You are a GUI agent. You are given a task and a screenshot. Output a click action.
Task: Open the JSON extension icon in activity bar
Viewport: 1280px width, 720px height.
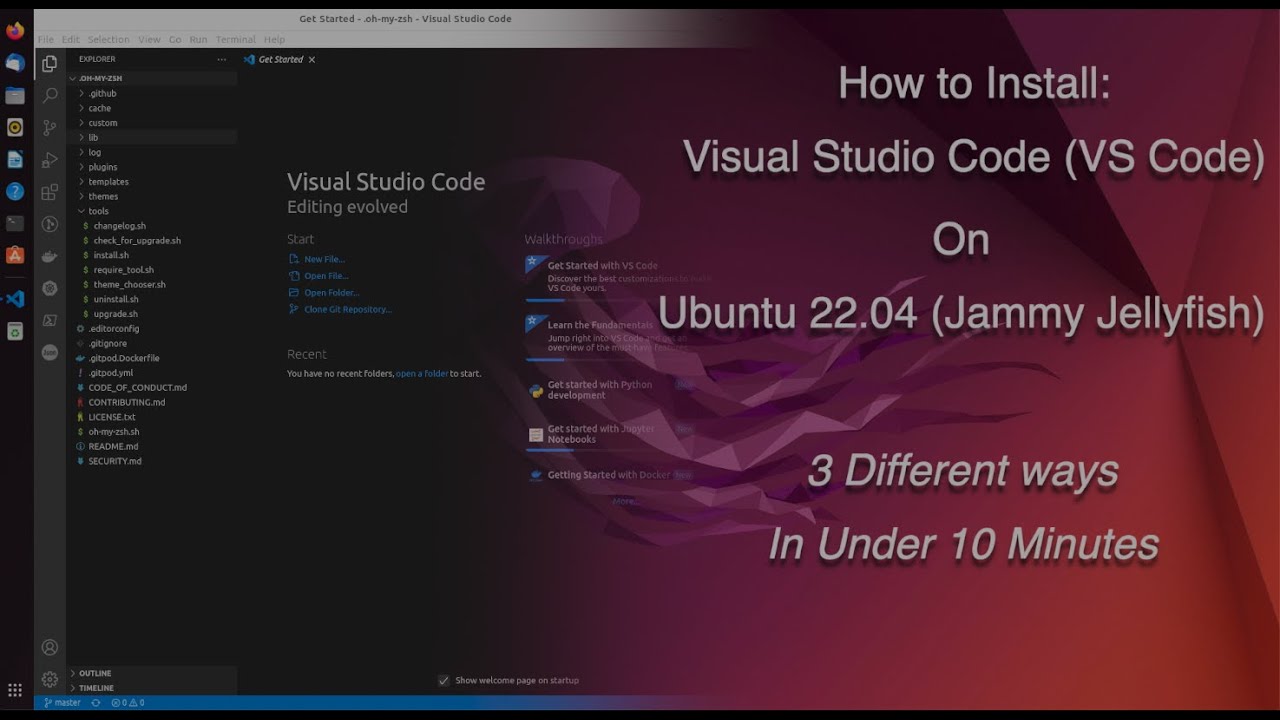pos(49,352)
